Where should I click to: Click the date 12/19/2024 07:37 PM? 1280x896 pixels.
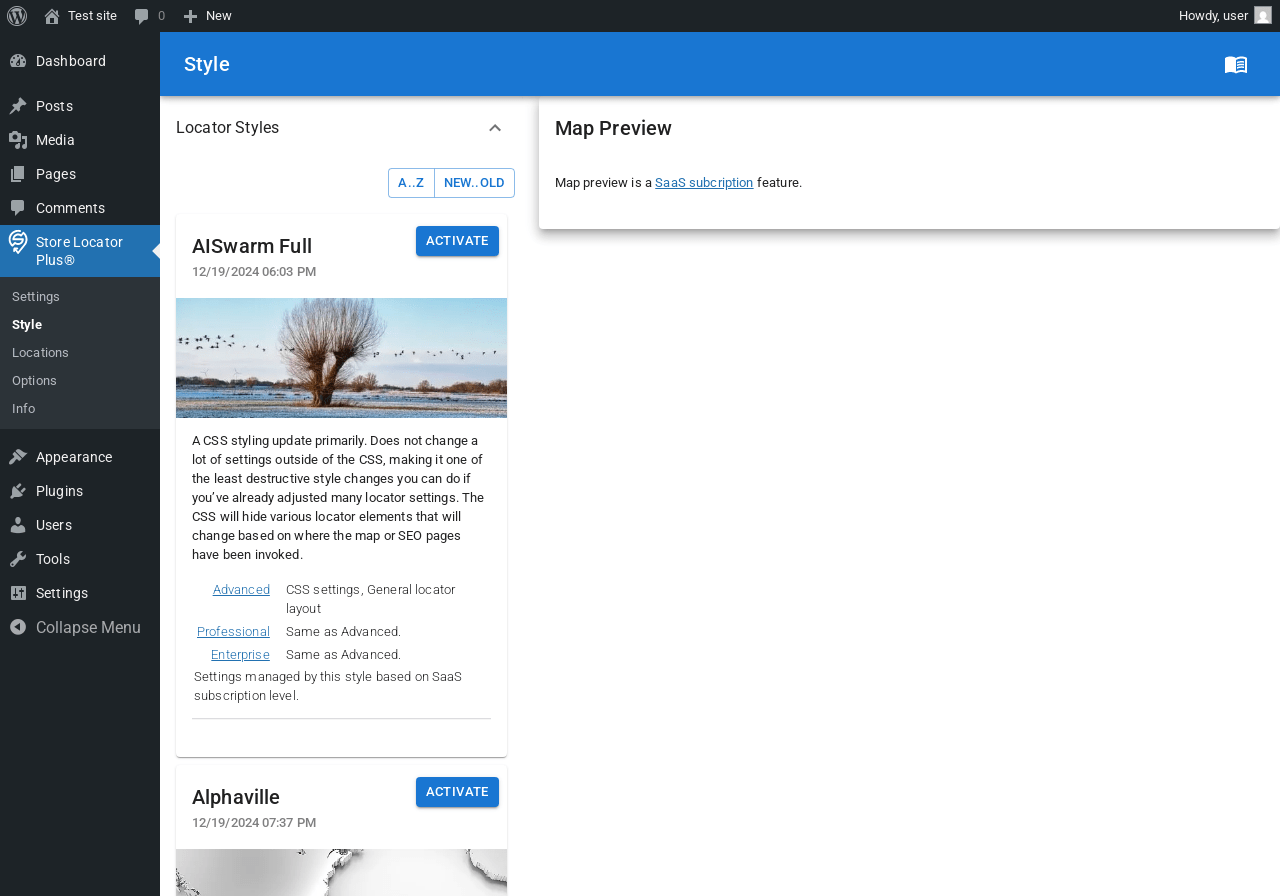click(254, 823)
